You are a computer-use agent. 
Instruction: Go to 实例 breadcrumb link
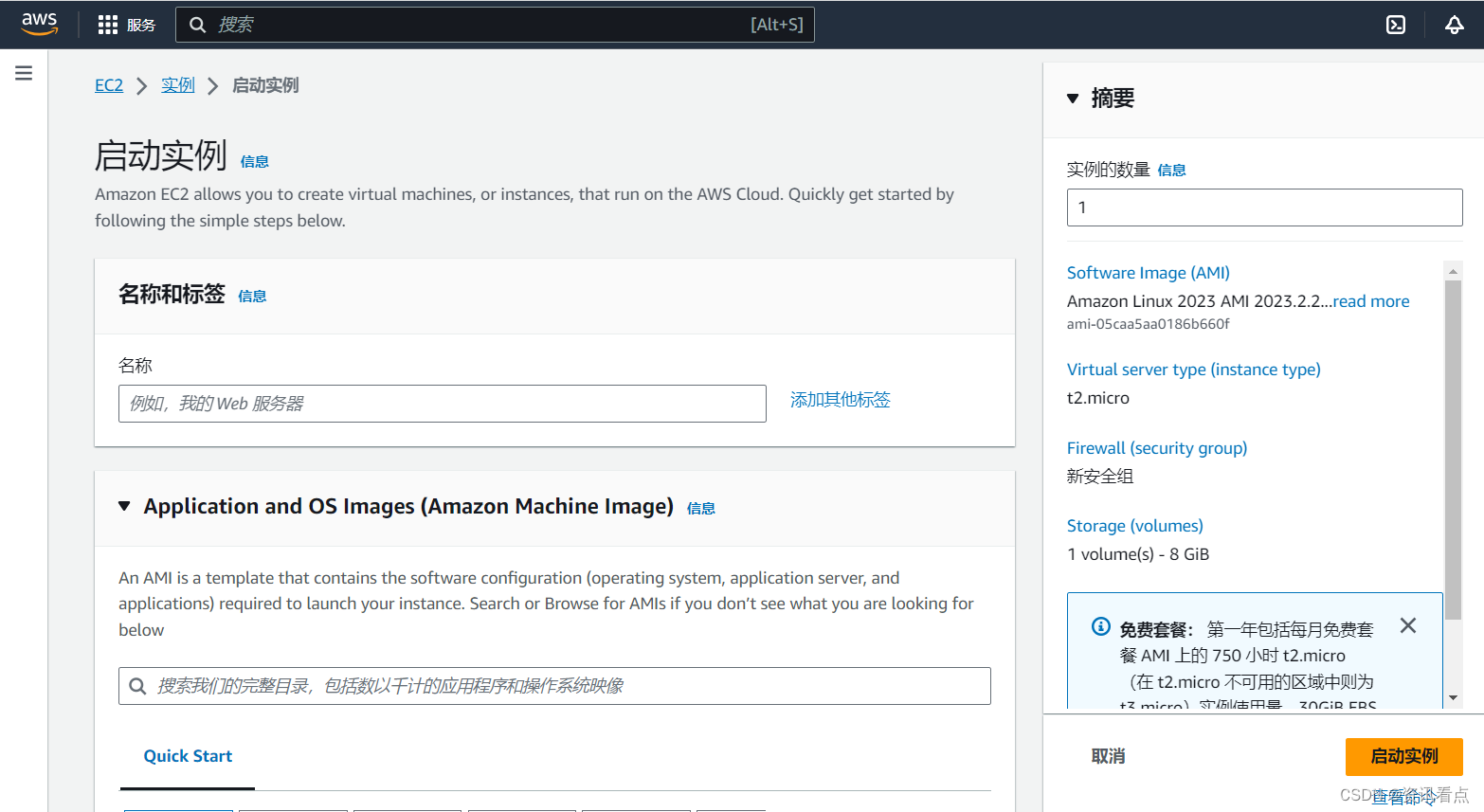coord(178,85)
